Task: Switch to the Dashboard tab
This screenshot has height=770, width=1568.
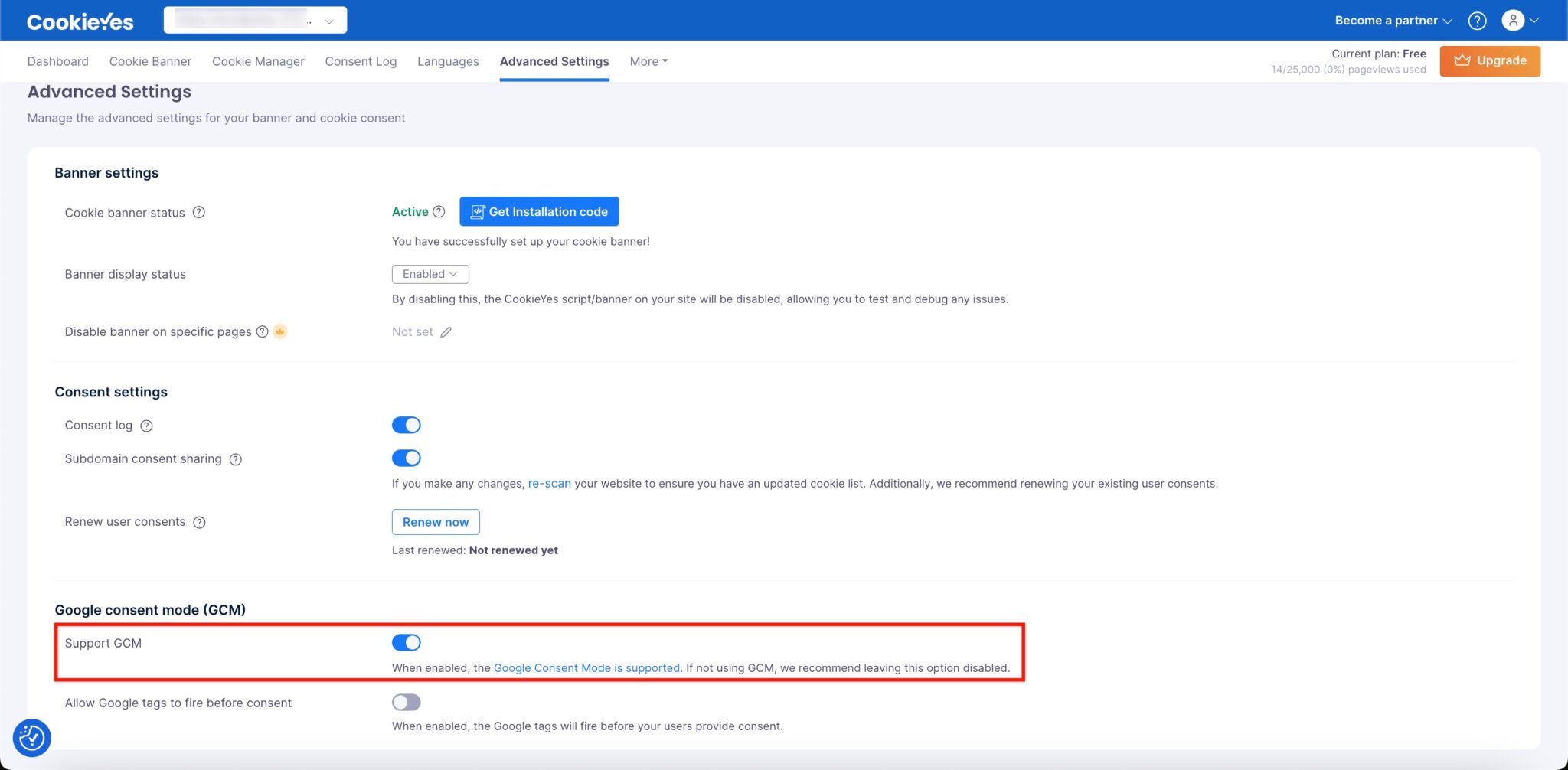Action: 57,61
